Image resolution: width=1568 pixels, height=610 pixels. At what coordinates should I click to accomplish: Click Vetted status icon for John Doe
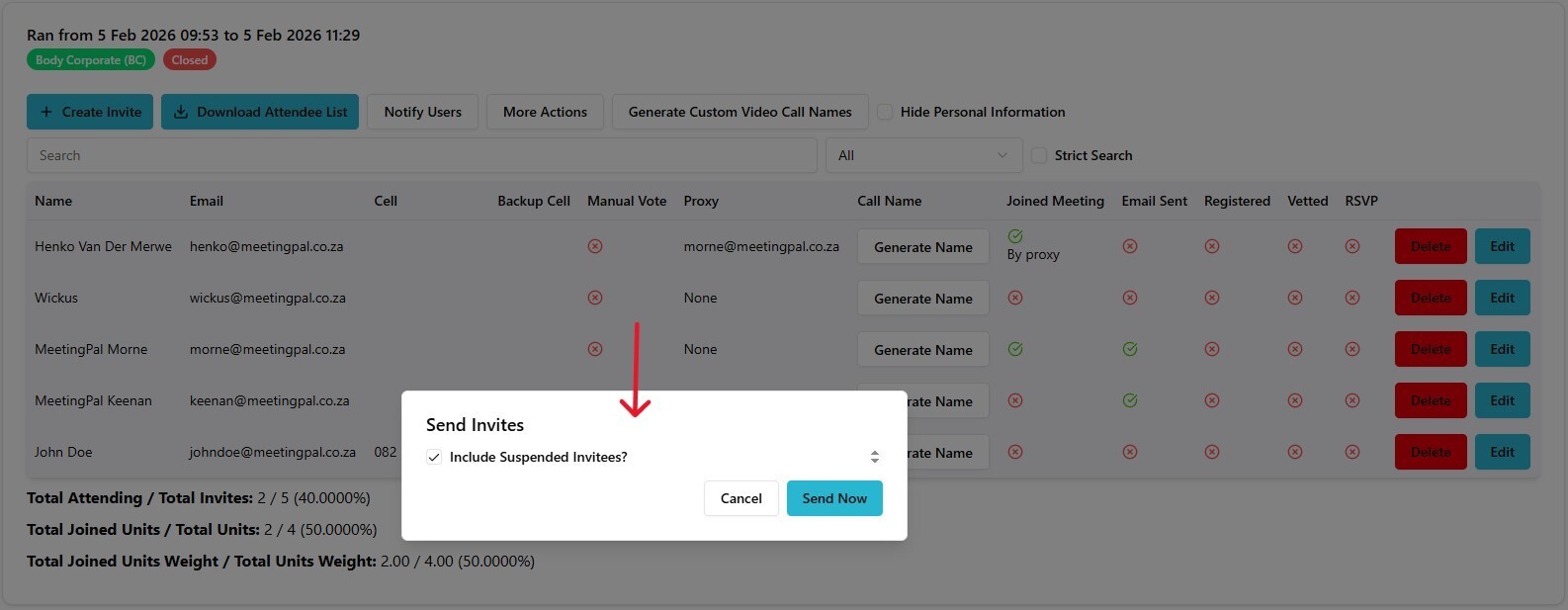tap(1295, 452)
